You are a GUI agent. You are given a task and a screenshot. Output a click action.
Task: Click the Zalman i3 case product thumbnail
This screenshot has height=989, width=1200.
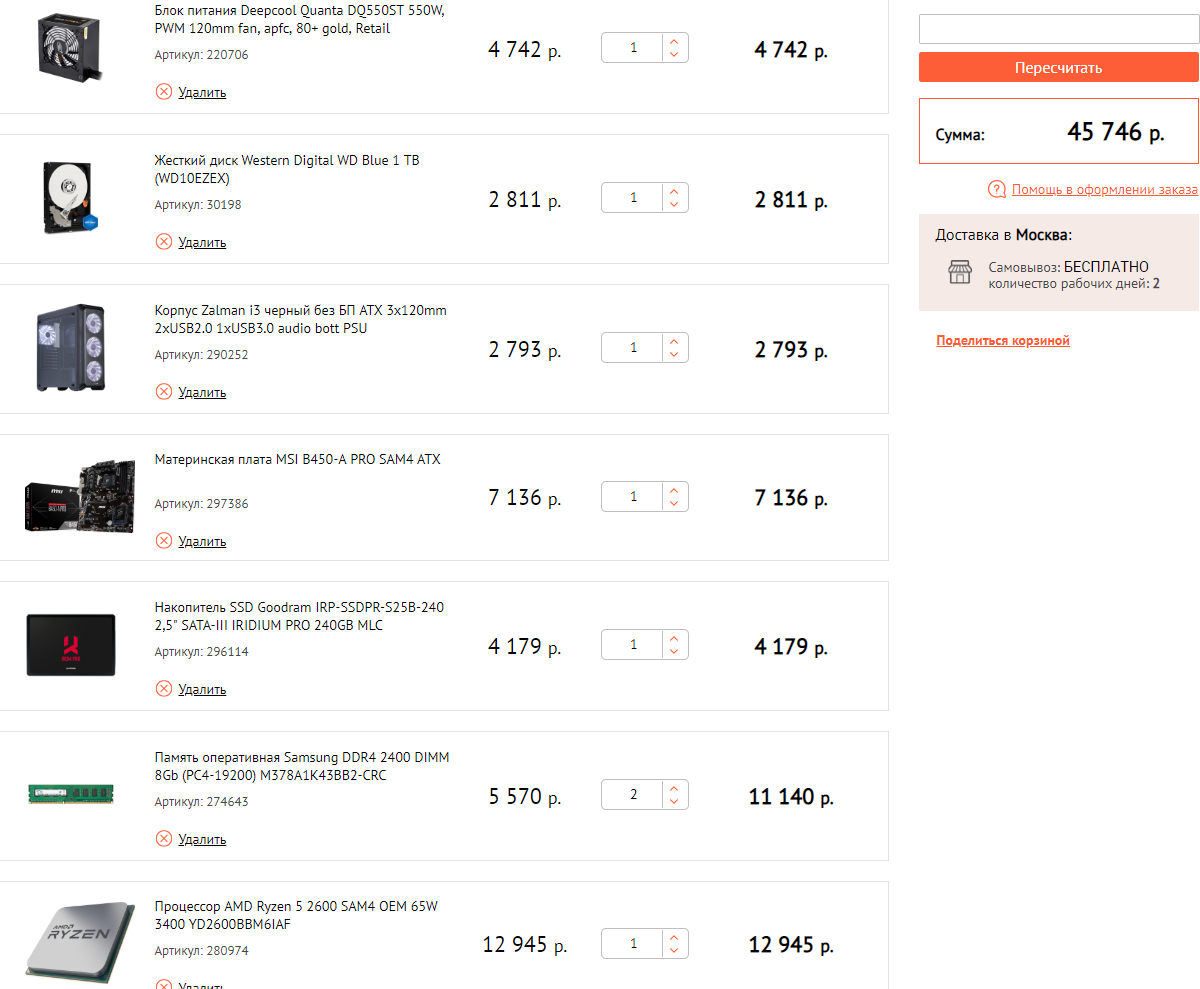pyautogui.click(x=69, y=347)
